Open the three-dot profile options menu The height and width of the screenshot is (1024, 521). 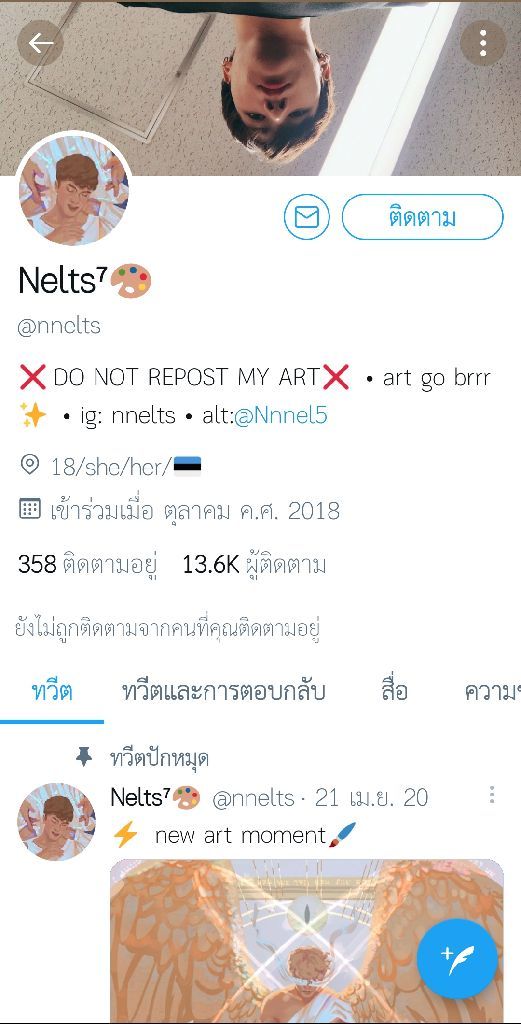coord(483,44)
